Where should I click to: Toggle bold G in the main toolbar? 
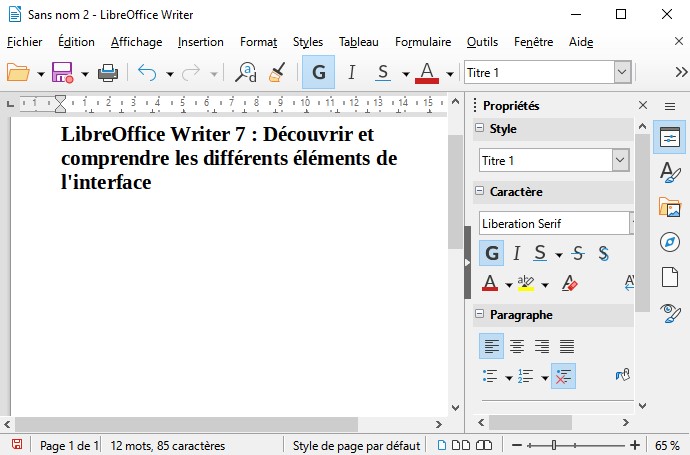pyautogui.click(x=319, y=73)
